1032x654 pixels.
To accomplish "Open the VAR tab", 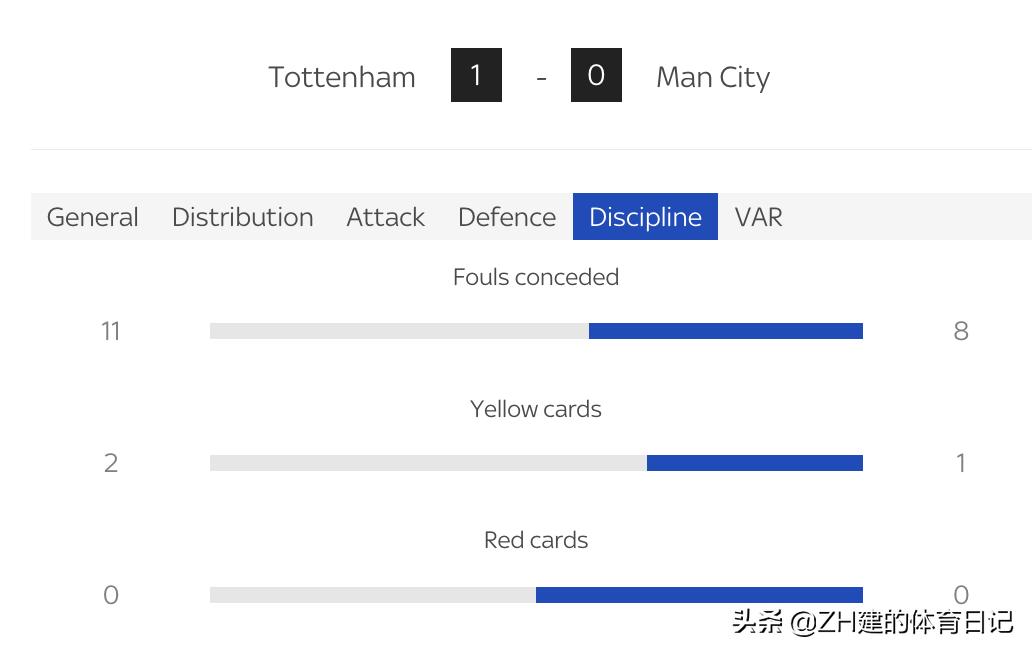I will 758,217.
